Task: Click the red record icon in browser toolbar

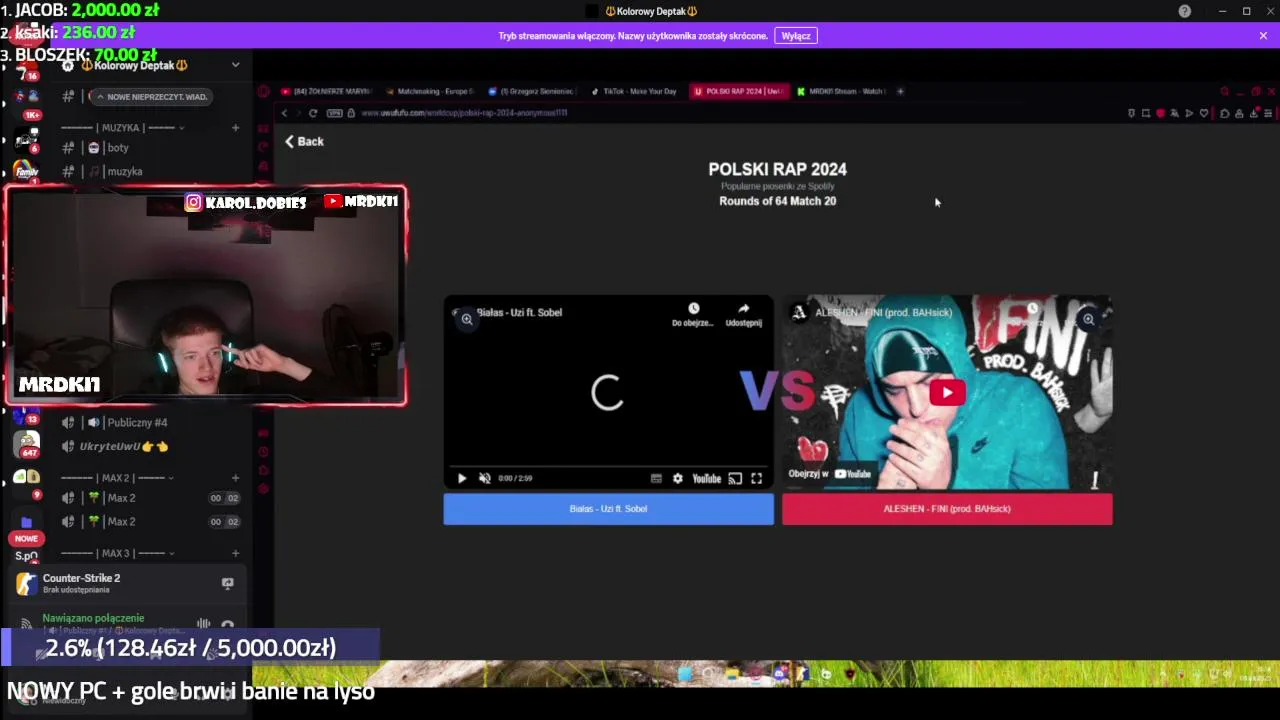Action: coord(1160,113)
